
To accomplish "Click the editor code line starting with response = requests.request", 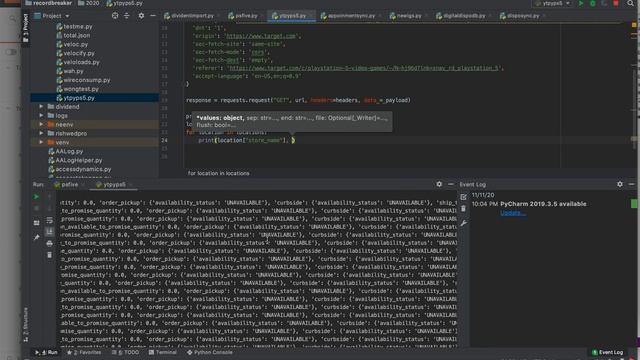I will [x=298, y=100].
